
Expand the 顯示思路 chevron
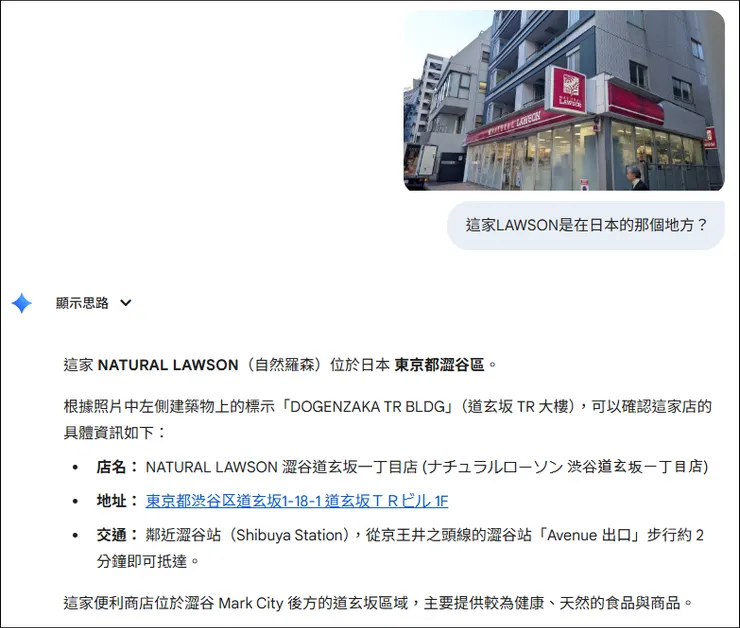click(x=126, y=303)
